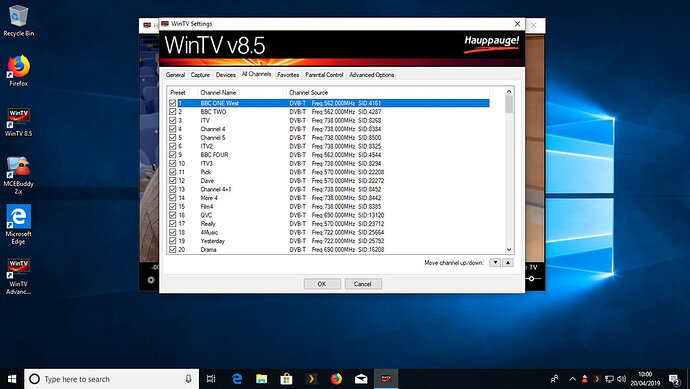Viewport: 690px width, 389px height.
Task: Open Microsoft Store from the taskbar
Action: point(286,379)
